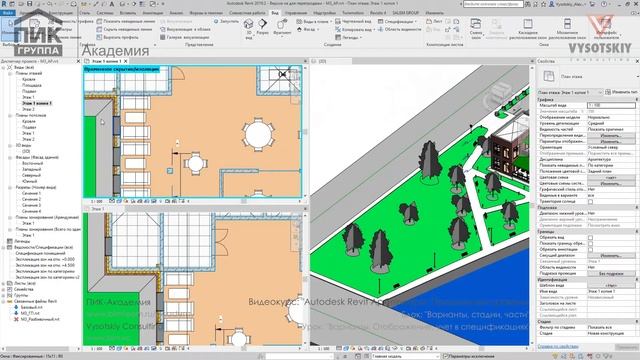Click Каскадное расположение окон
The image size is (640, 360).
[528, 29]
